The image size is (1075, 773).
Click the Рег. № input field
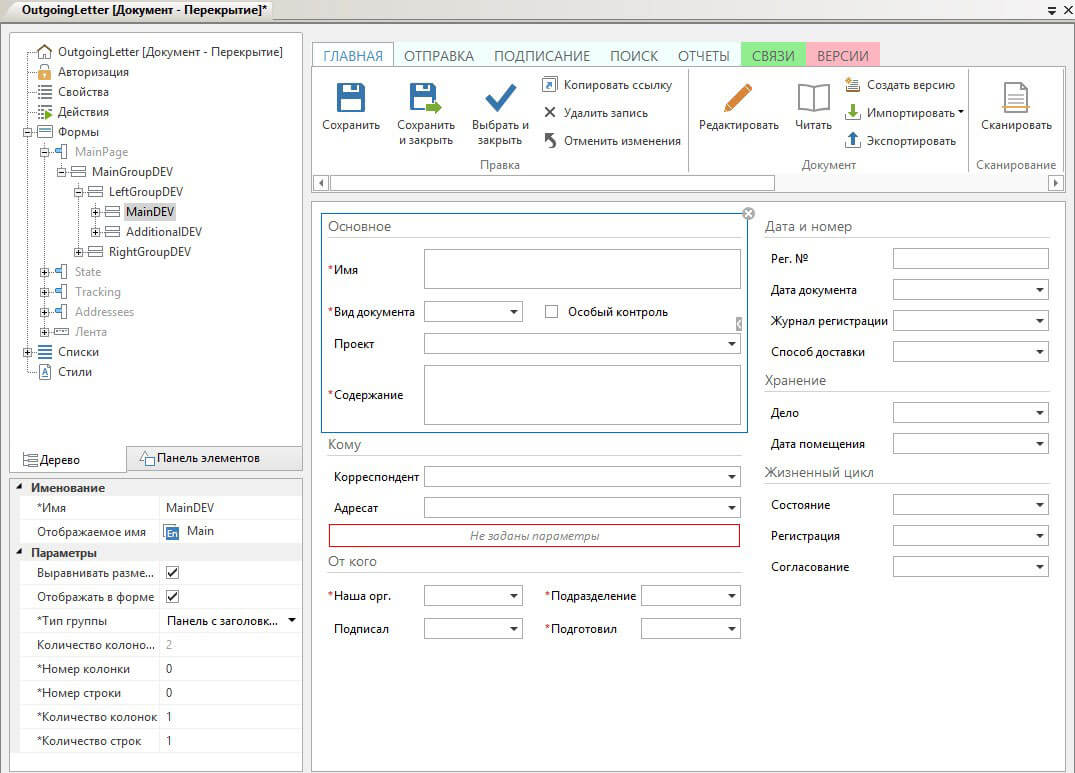[970, 258]
